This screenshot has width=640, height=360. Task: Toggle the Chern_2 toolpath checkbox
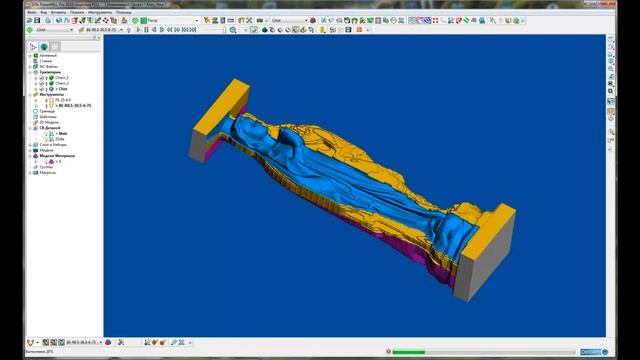tap(41, 83)
